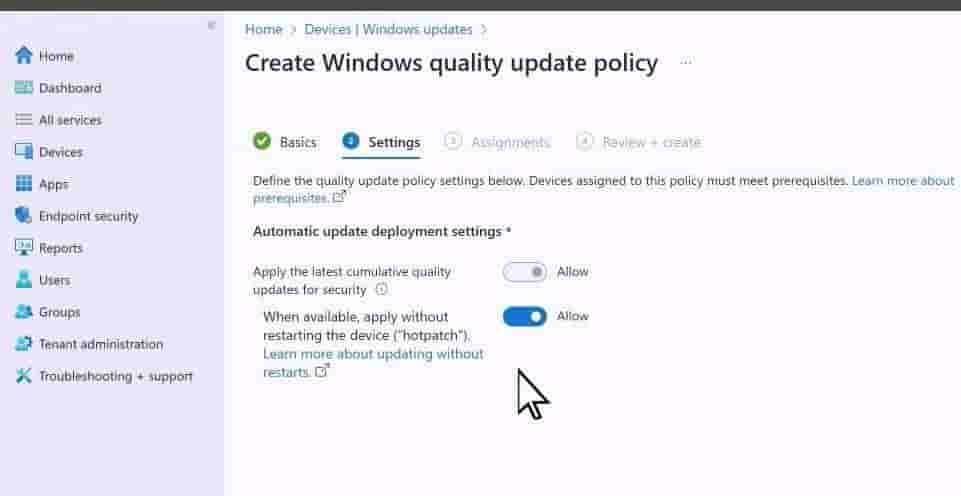Screen dimensions: 961x496
Task: Click Devices | Windows updates breadcrumb
Action: coord(388,29)
